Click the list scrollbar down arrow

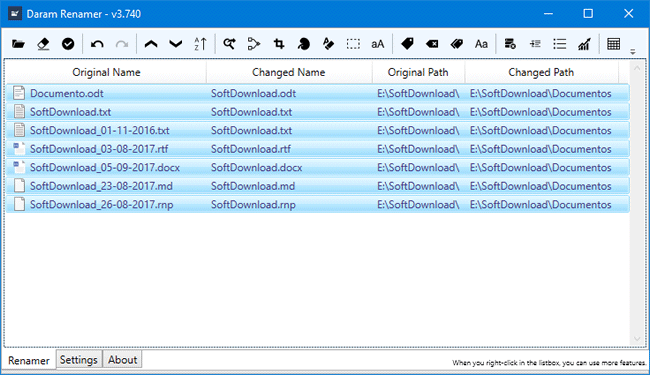pyautogui.click(x=637, y=339)
